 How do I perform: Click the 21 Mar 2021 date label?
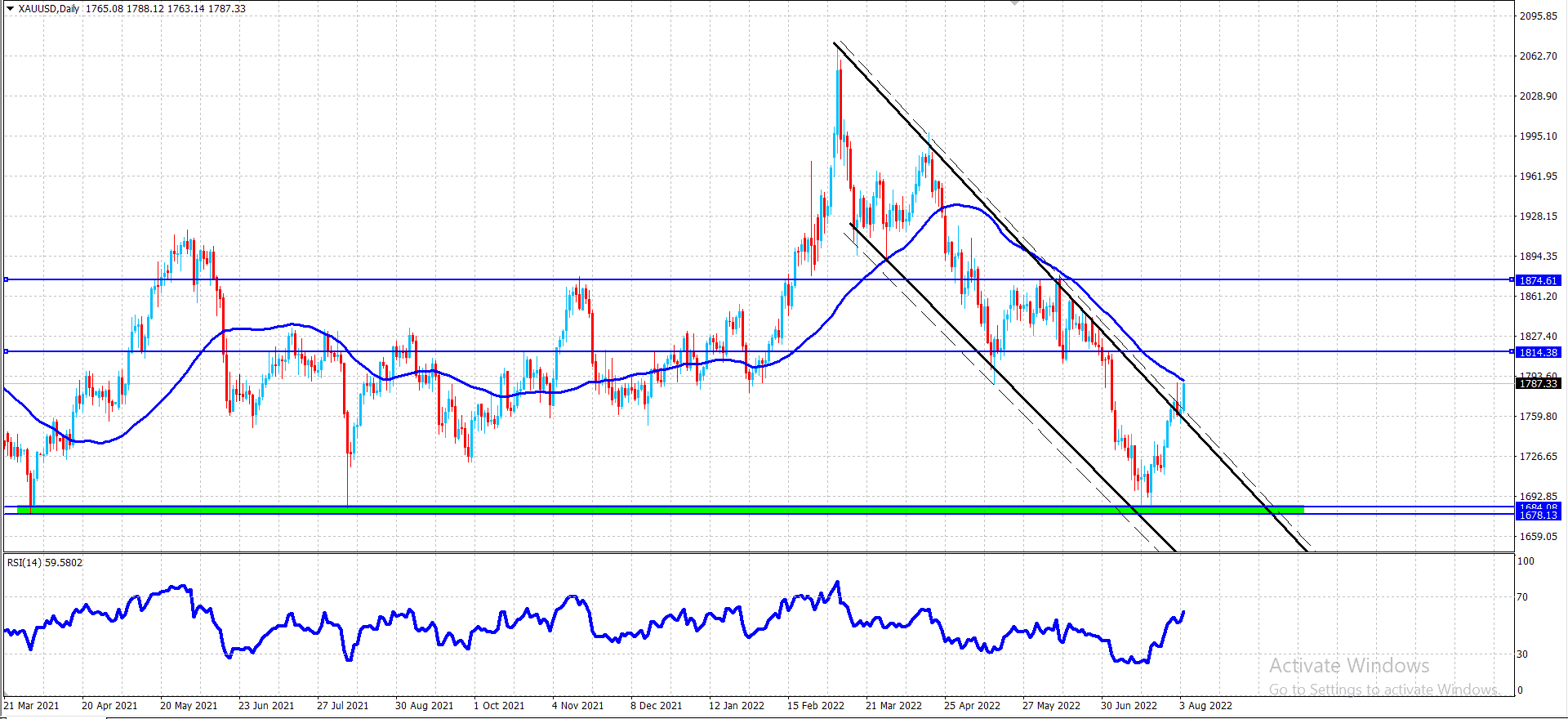[x=32, y=705]
